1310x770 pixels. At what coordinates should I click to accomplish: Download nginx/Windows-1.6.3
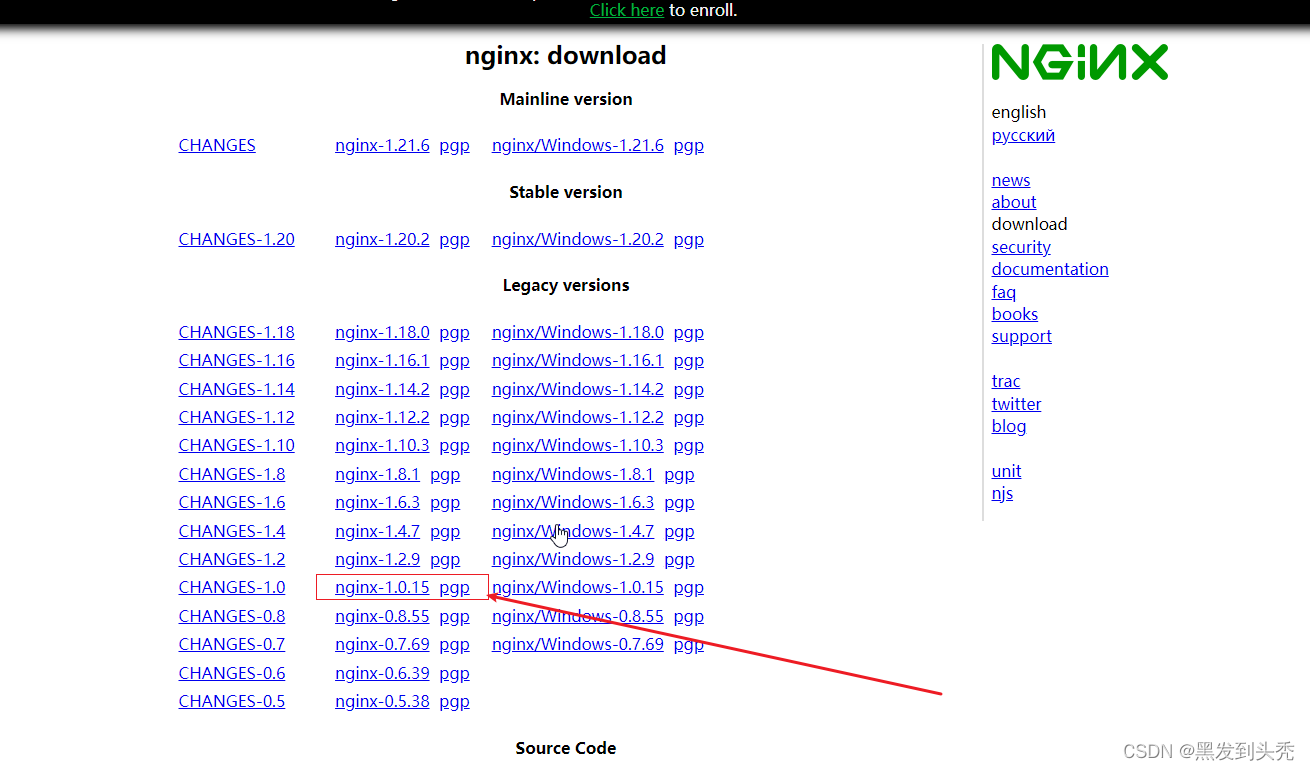pyautogui.click(x=573, y=502)
